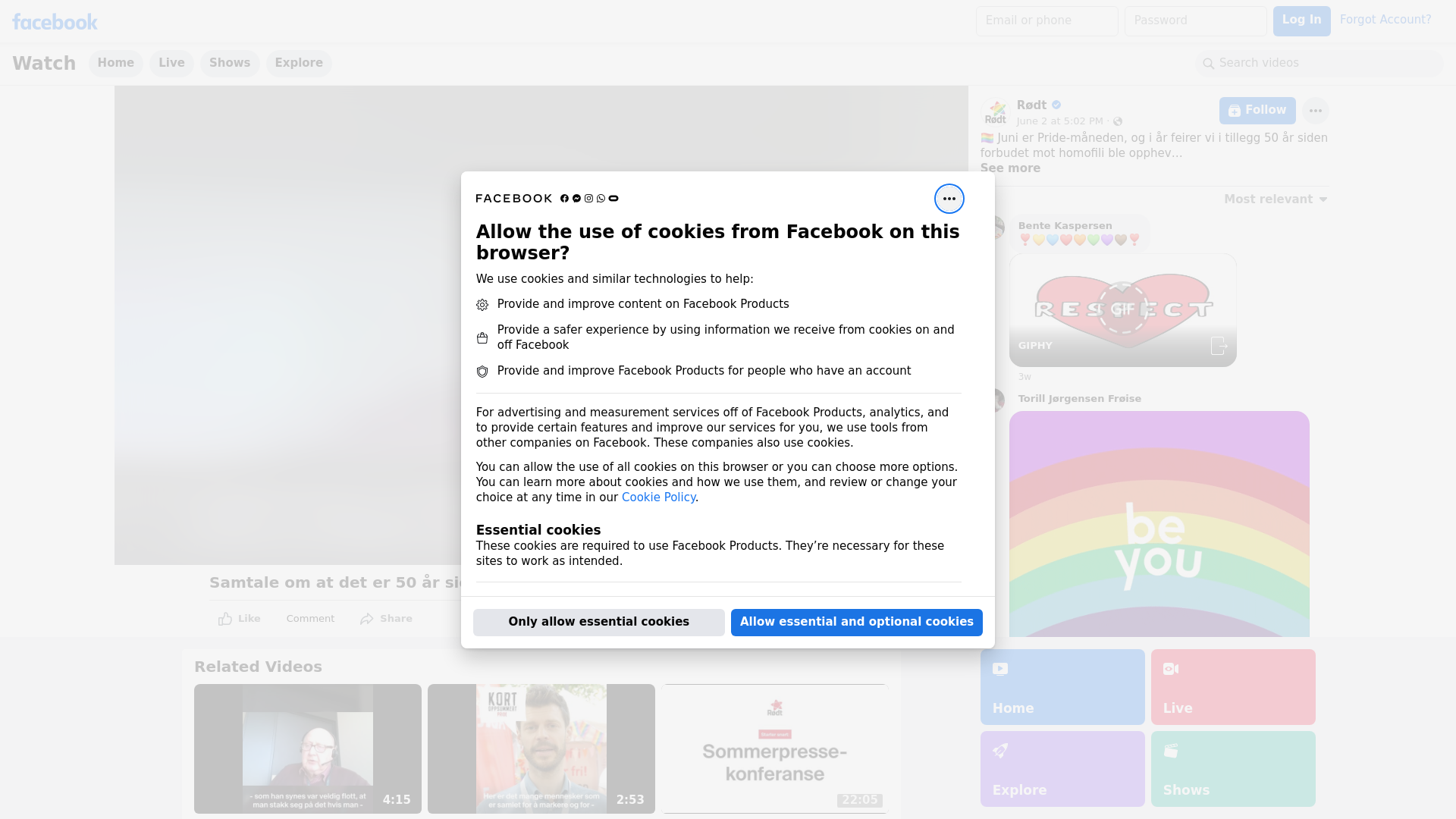Open the 4:15 related video thumbnail
The height and width of the screenshot is (819, 1456).
pyautogui.click(x=307, y=748)
